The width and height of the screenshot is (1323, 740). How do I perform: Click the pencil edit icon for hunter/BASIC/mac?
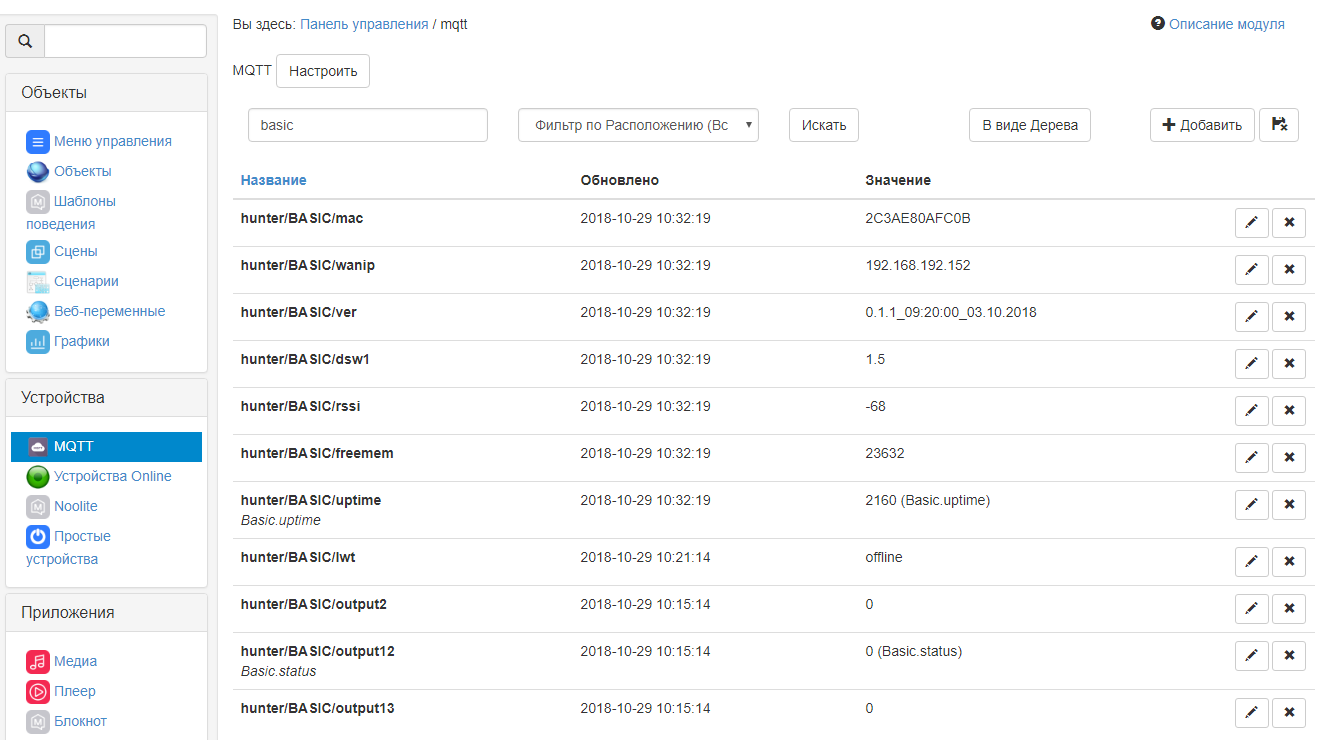[x=1251, y=223]
